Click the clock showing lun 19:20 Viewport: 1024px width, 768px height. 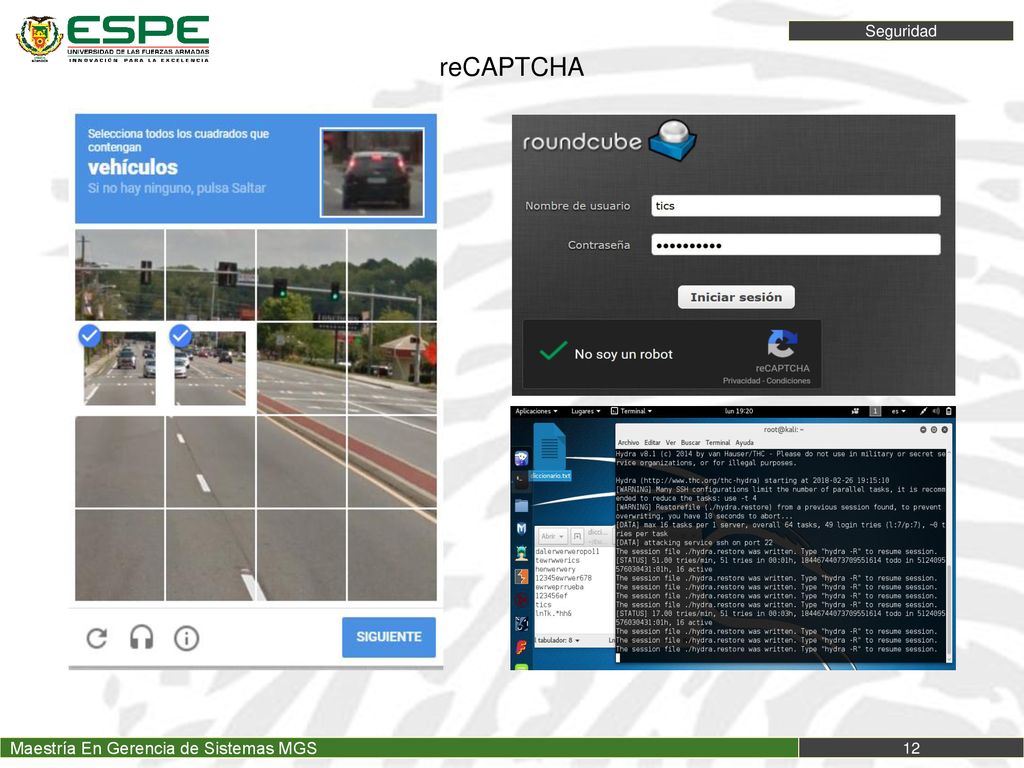point(739,411)
